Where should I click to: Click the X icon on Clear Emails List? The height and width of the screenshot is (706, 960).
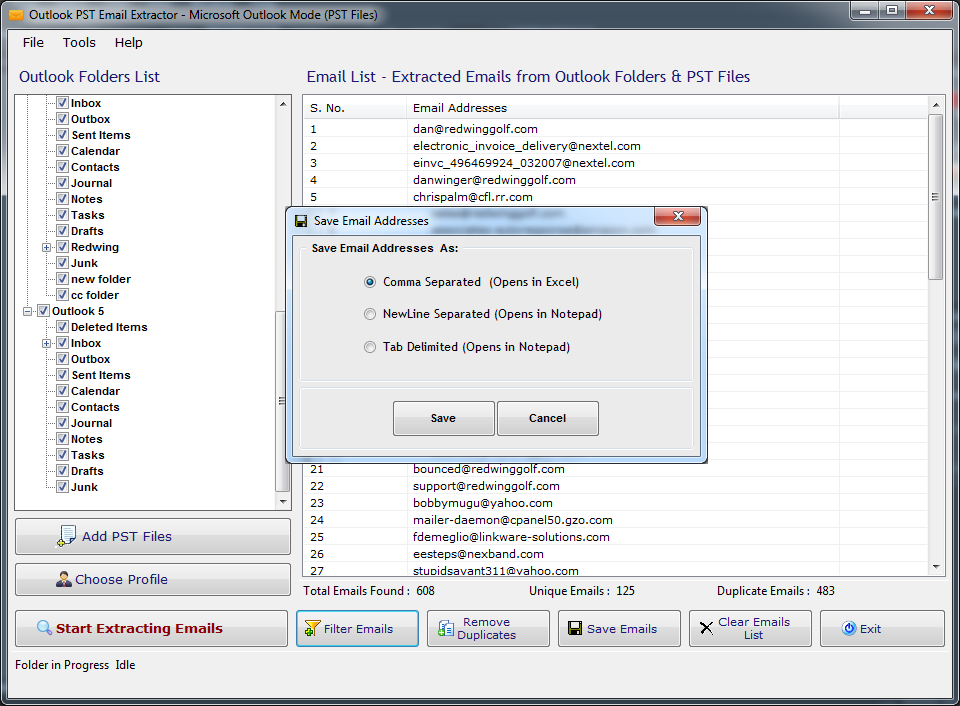[x=706, y=628]
